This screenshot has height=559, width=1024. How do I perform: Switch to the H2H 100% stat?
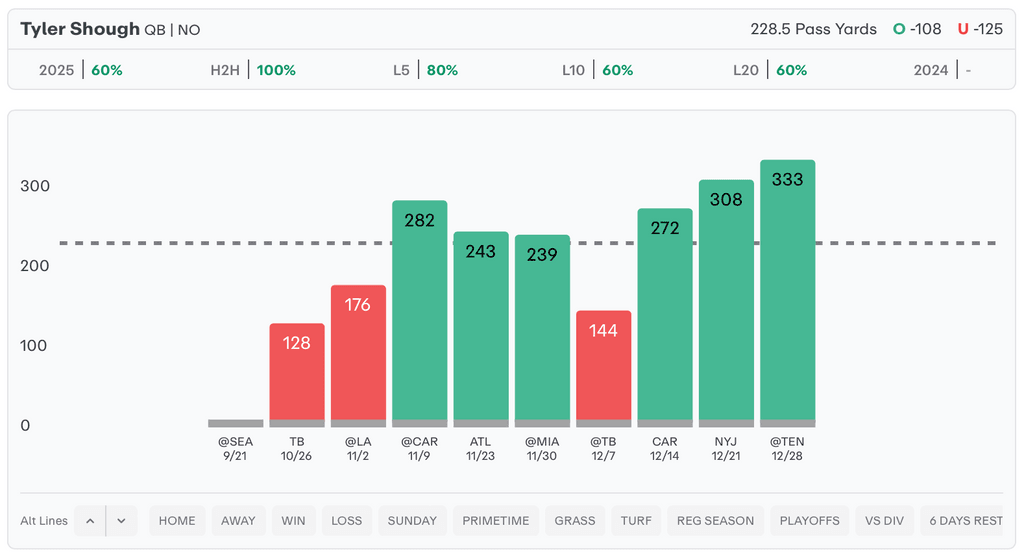253,70
